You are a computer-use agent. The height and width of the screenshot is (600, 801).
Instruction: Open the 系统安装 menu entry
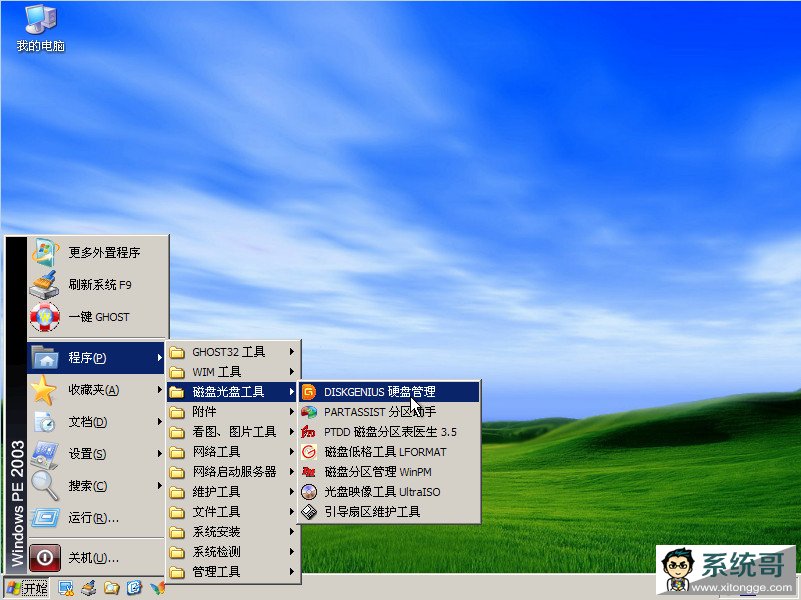(233, 532)
